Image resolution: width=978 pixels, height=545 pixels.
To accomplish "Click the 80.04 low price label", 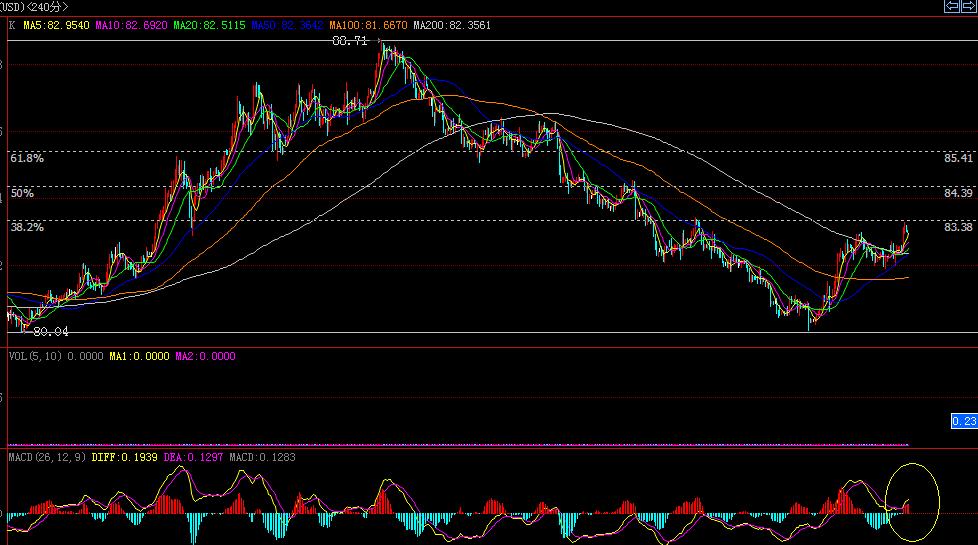I will [x=51, y=332].
